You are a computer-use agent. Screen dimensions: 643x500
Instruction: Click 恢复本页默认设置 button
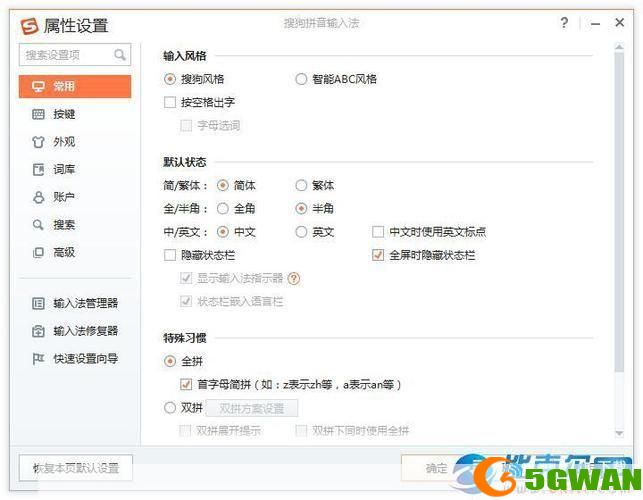pos(76,468)
